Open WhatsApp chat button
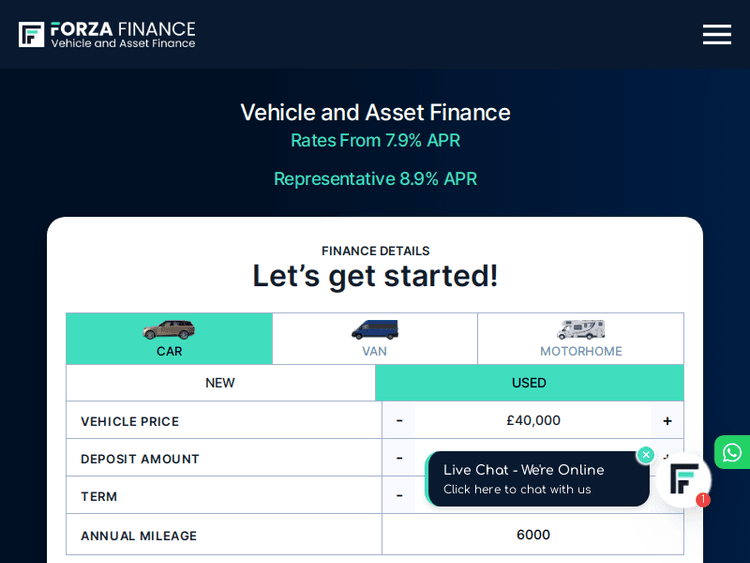750x563 pixels. coord(732,452)
